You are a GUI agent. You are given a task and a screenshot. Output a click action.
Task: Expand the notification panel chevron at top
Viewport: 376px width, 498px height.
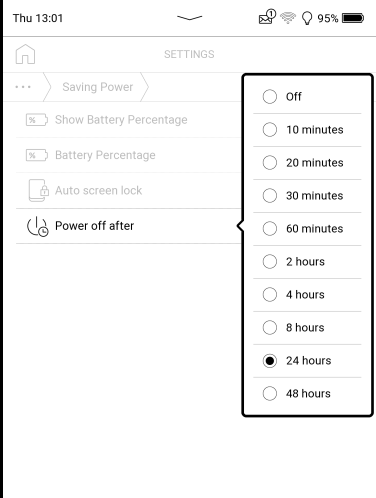click(x=189, y=18)
